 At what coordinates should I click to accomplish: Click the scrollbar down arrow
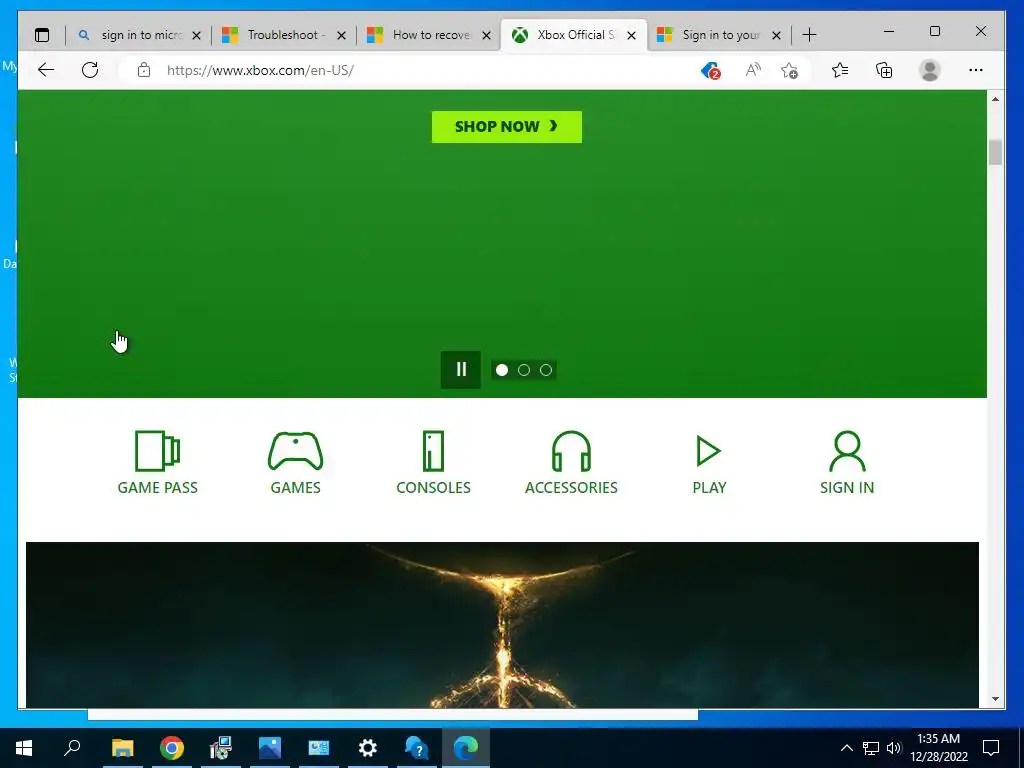coord(995,699)
